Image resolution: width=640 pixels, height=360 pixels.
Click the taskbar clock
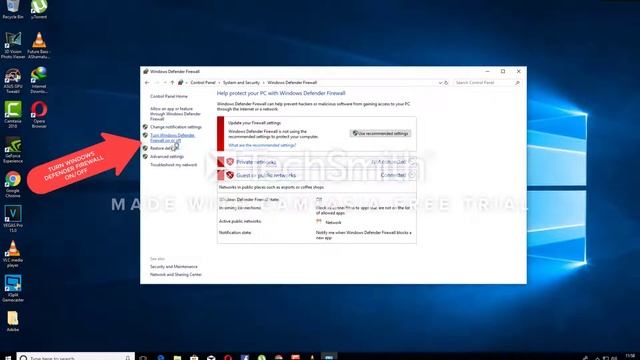[x=629, y=356]
